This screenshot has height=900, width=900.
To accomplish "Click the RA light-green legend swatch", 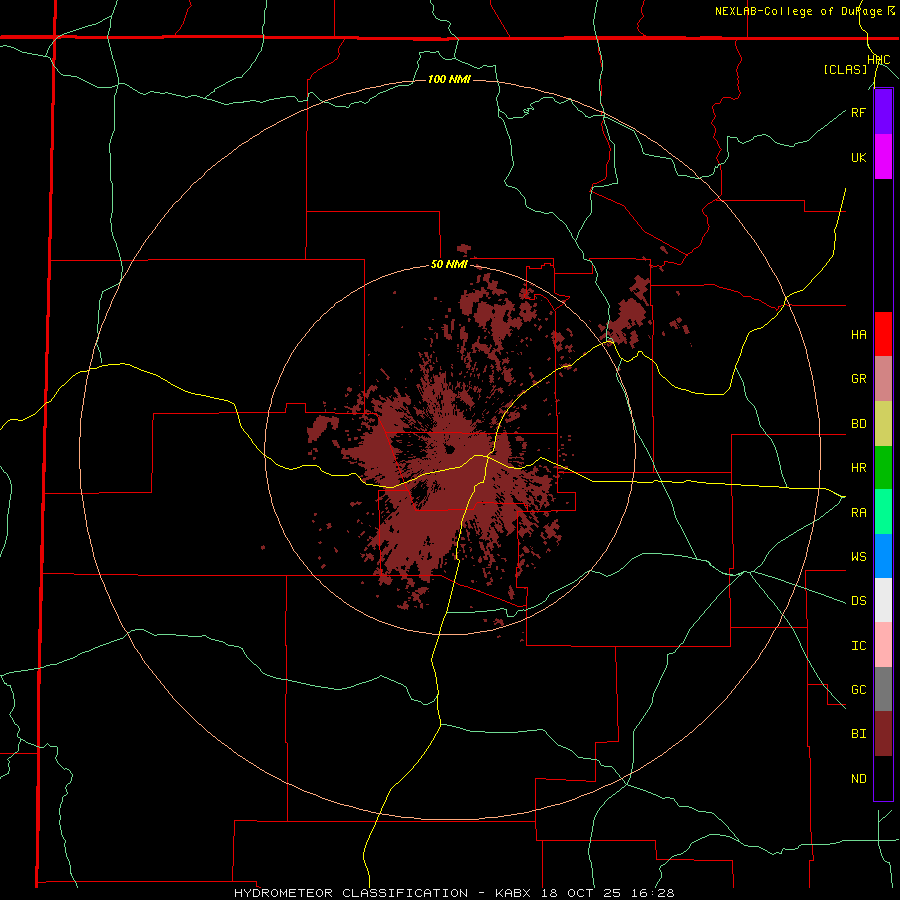I will pos(883,511).
